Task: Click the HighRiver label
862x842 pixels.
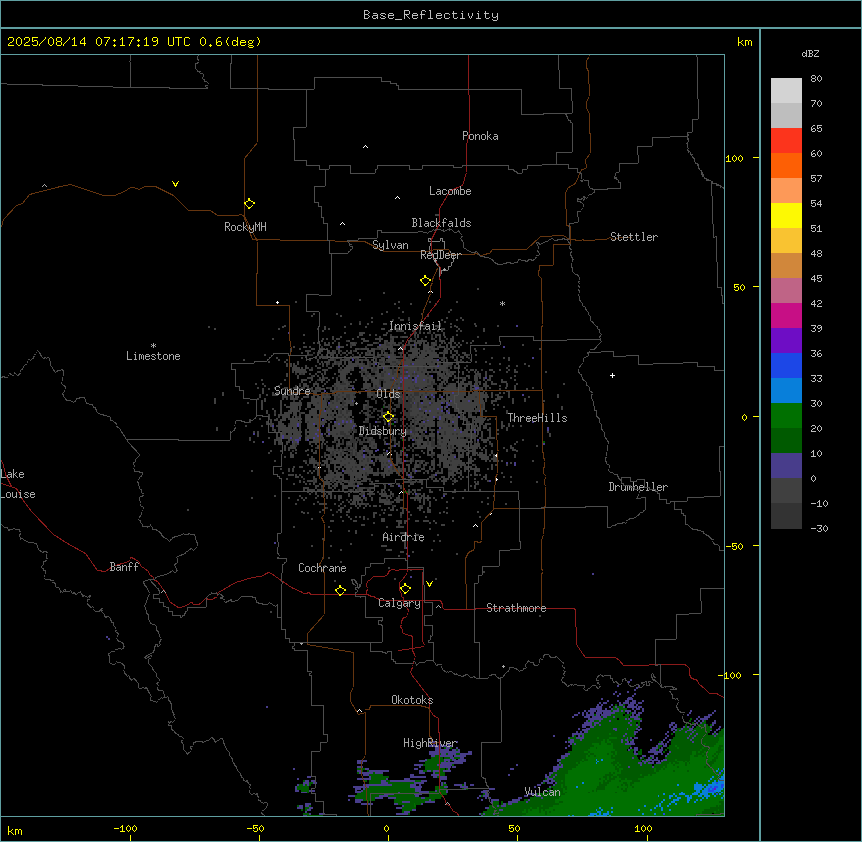Action: (430, 743)
